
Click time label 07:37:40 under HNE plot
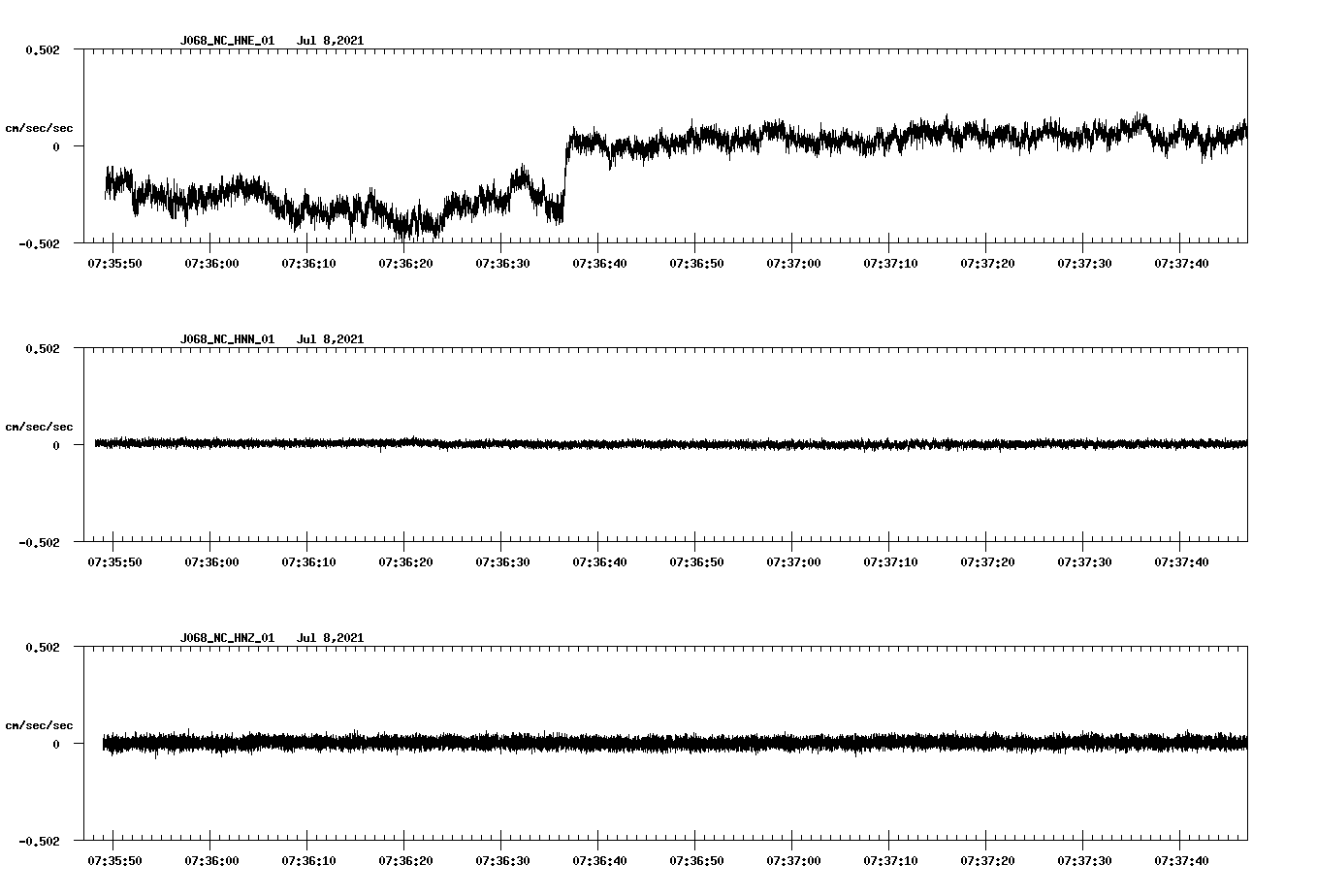1181,264
